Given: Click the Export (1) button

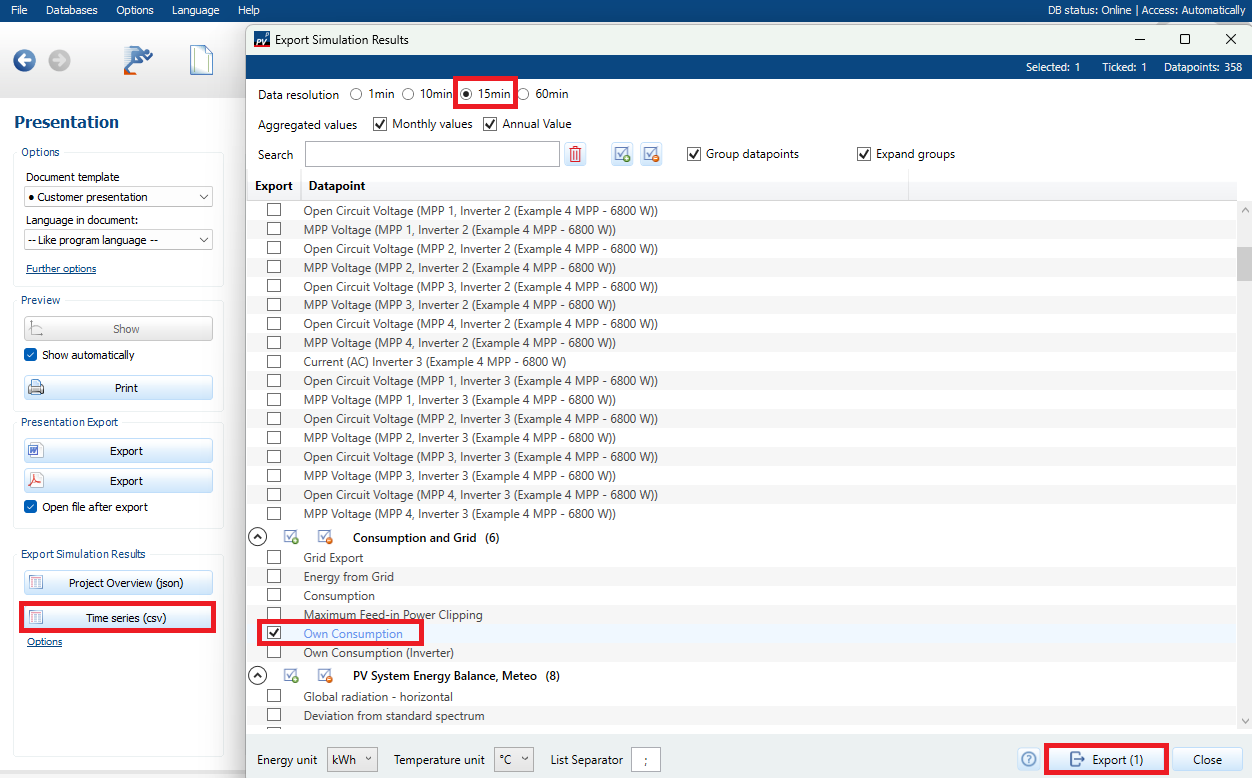Looking at the screenshot, I should 1106,760.
